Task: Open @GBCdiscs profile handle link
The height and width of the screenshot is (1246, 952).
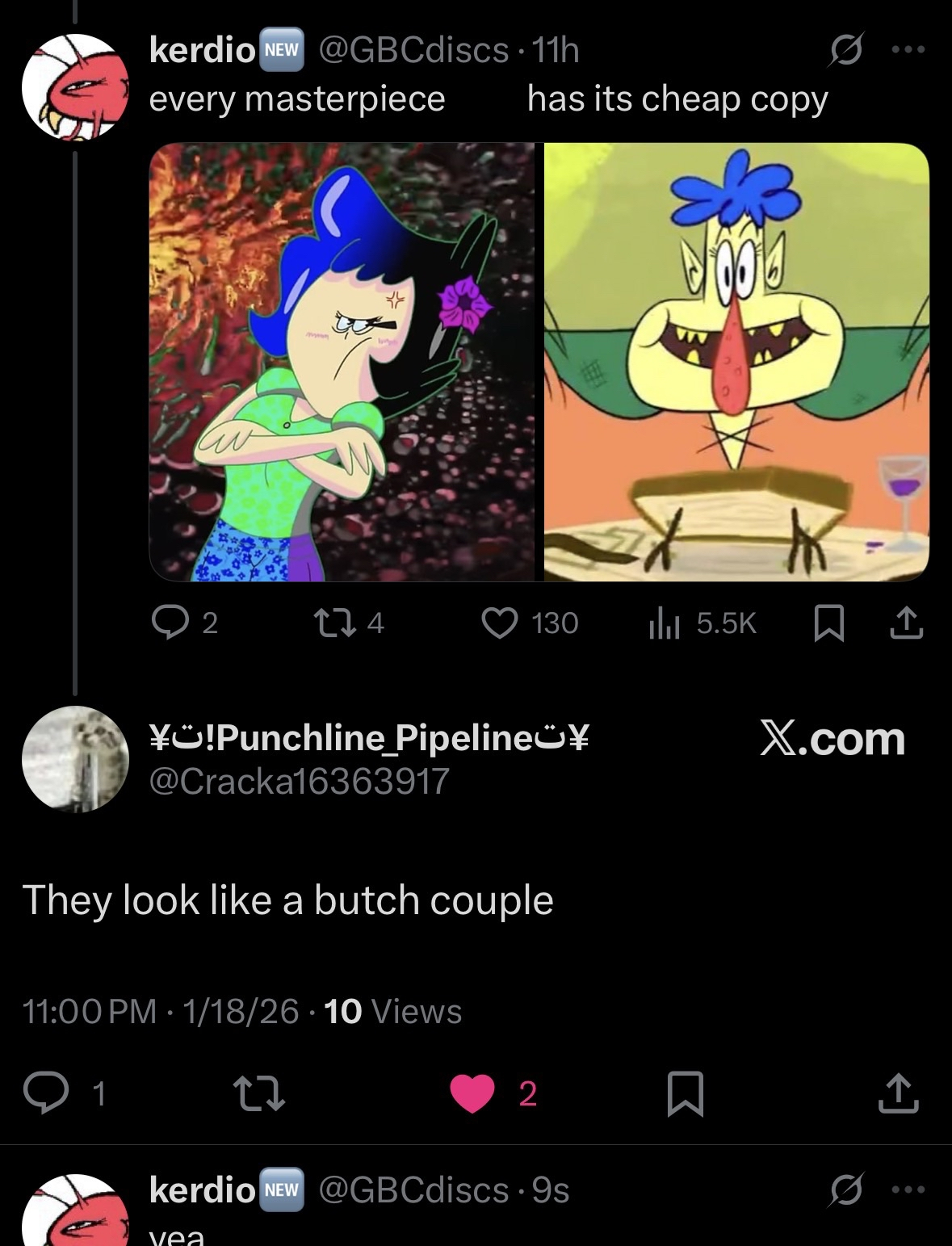Action: (x=413, y=50)
